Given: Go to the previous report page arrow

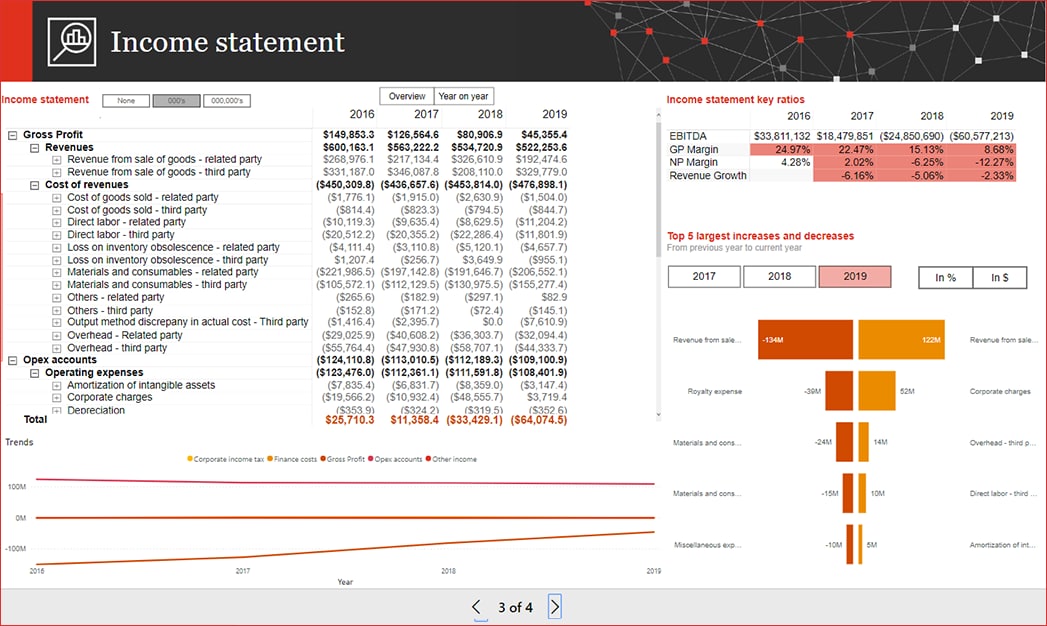Looking at the screenshot, I should 476,606.
